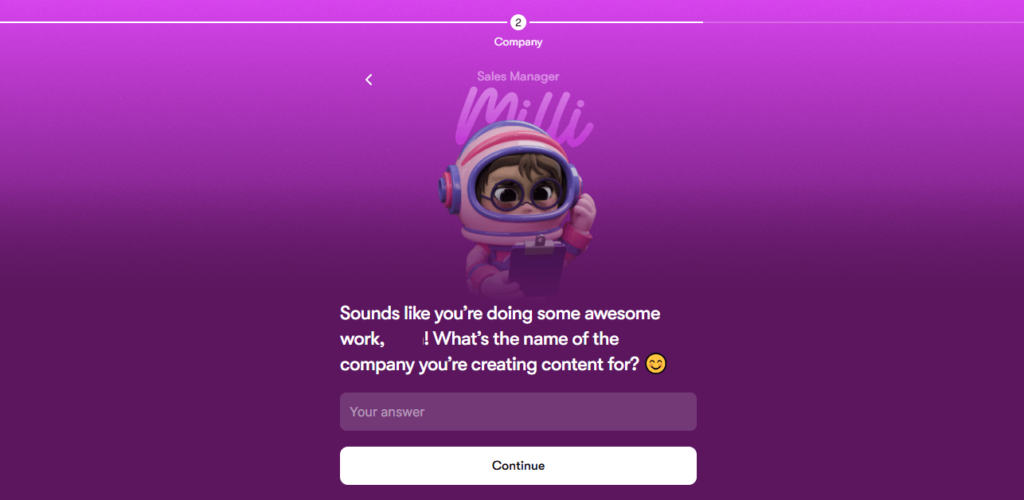Click the smiling emoji after the question
1024x500 pixels.
656,364
